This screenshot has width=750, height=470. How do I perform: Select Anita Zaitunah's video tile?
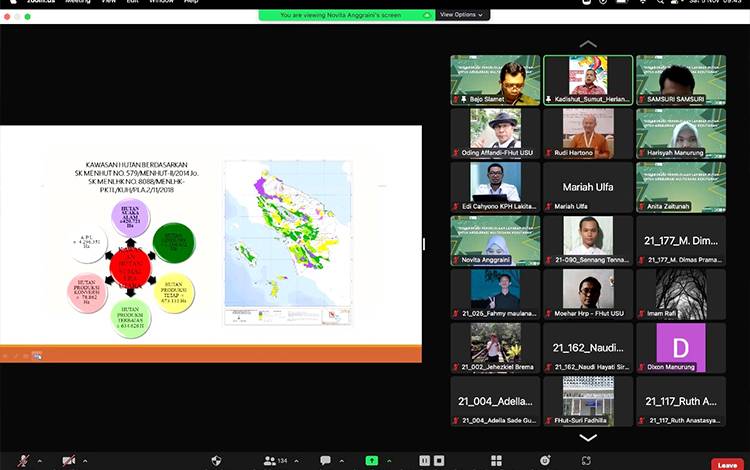point(681,187)
